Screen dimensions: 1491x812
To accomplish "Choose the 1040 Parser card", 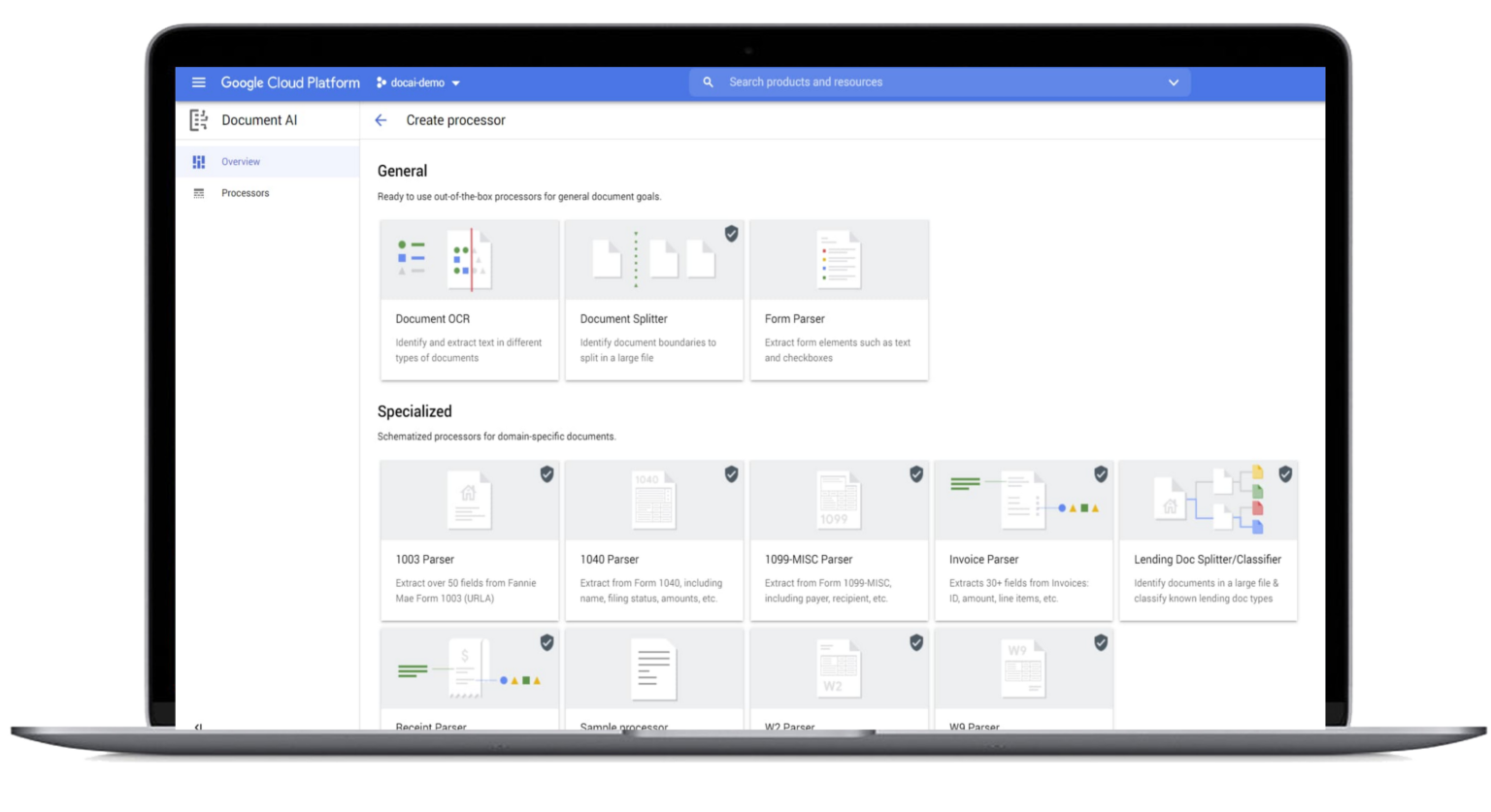I will [x=654, y=540].
